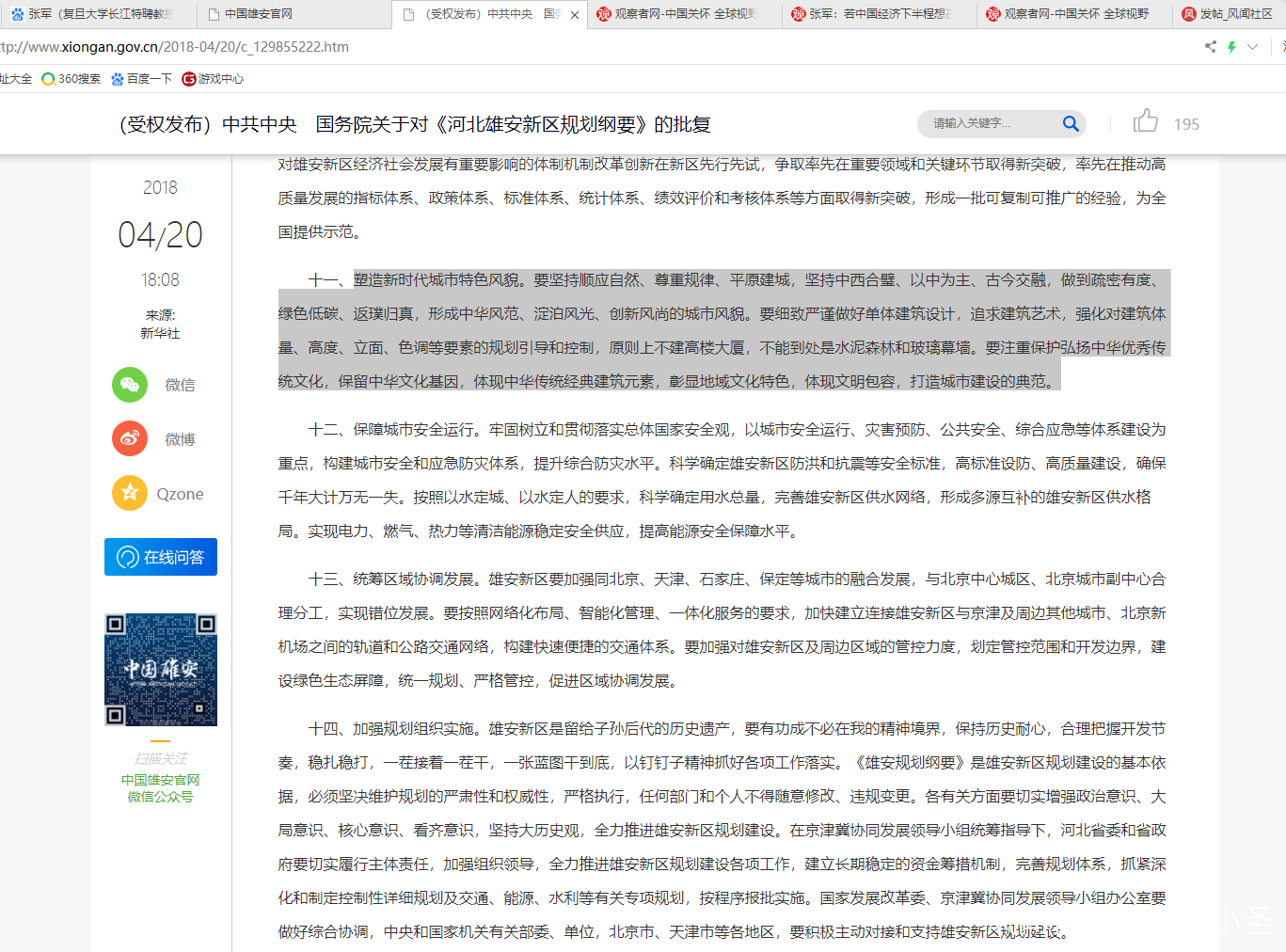Share the article via WeChat icon
The height and width of the screenshot is (952, 1286).
130,384
